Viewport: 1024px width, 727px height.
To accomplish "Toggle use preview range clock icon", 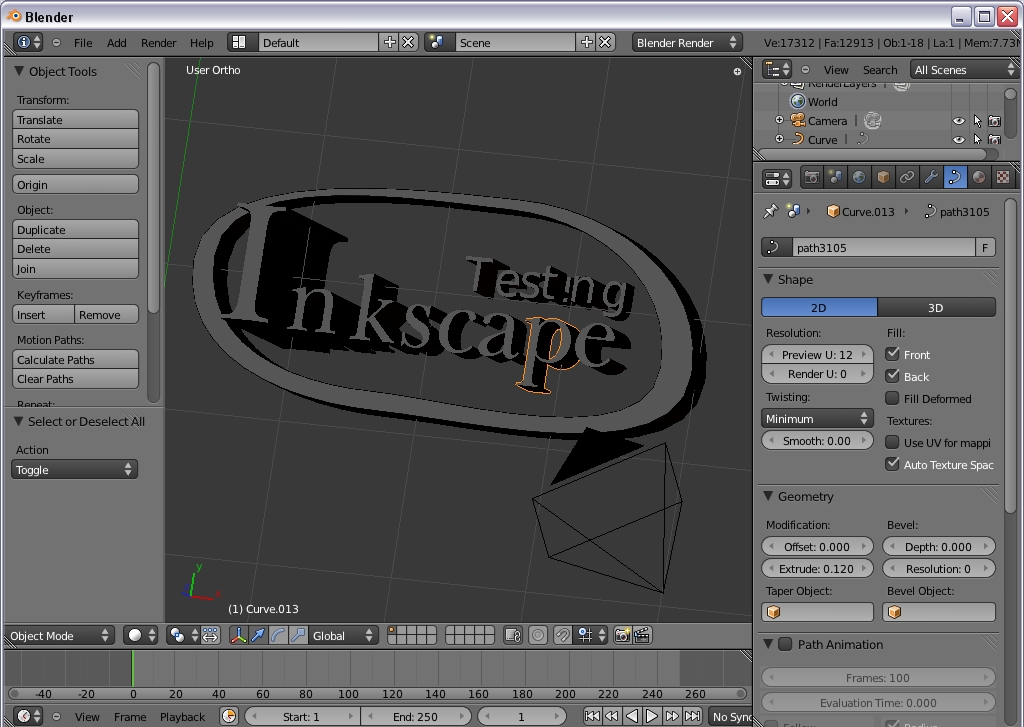I will (x=229, y=717).
